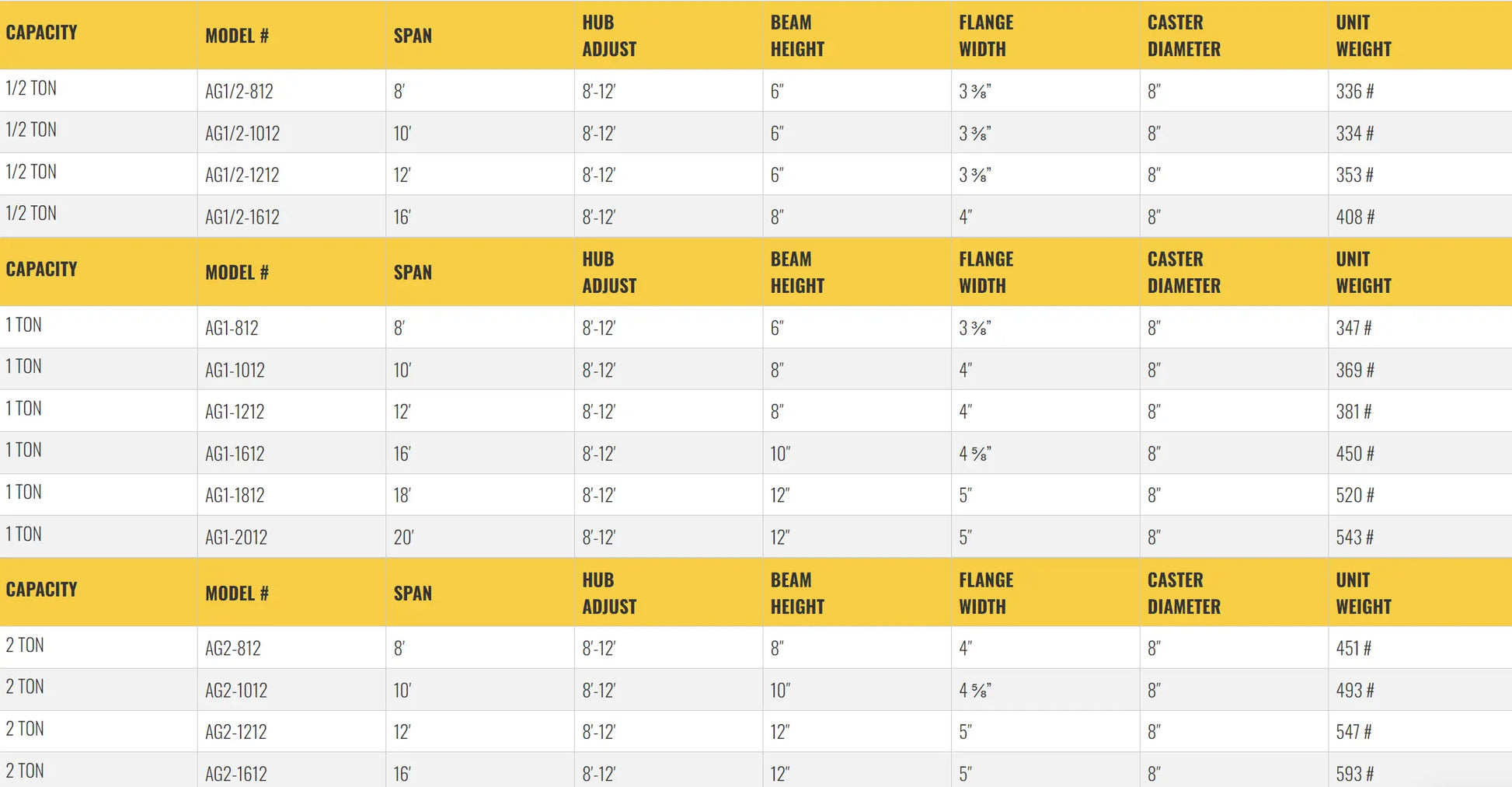The width and height of the screenshot is (1512, 787).
Task: Select the 593 # unit weight cell
Action: 1354,774
